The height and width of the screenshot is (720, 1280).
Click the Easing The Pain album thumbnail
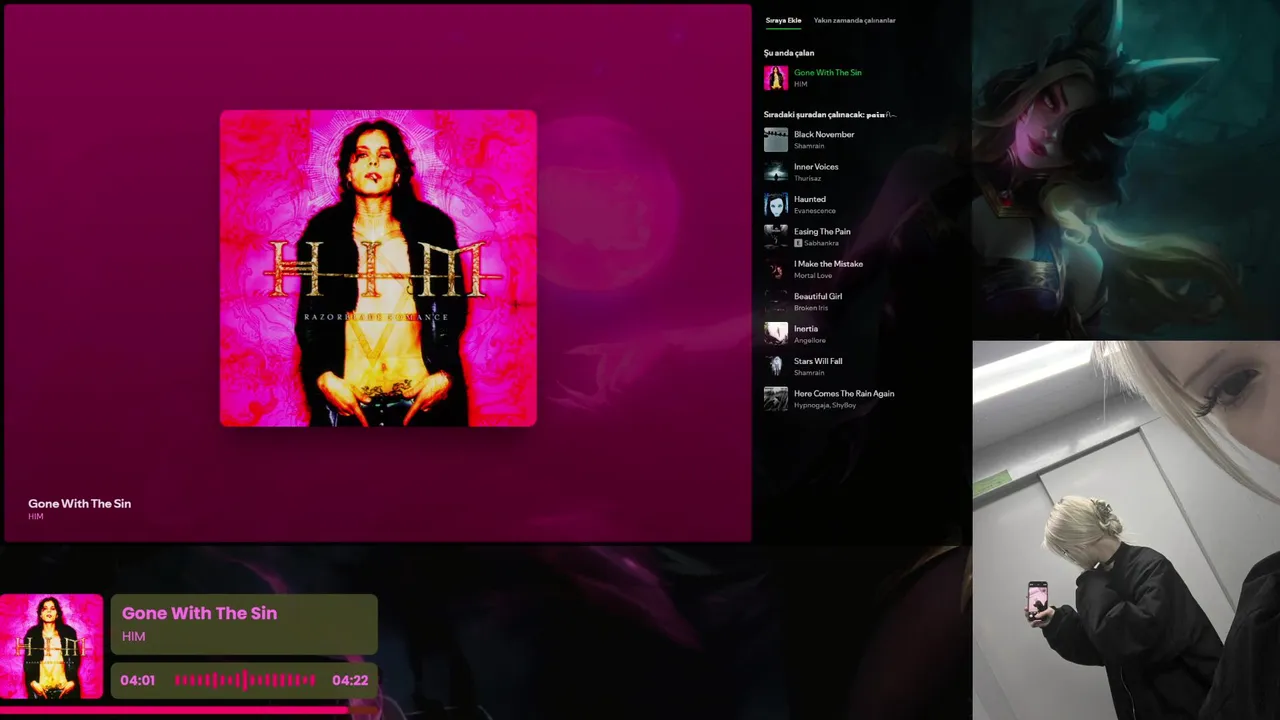[x=776, y=237]
